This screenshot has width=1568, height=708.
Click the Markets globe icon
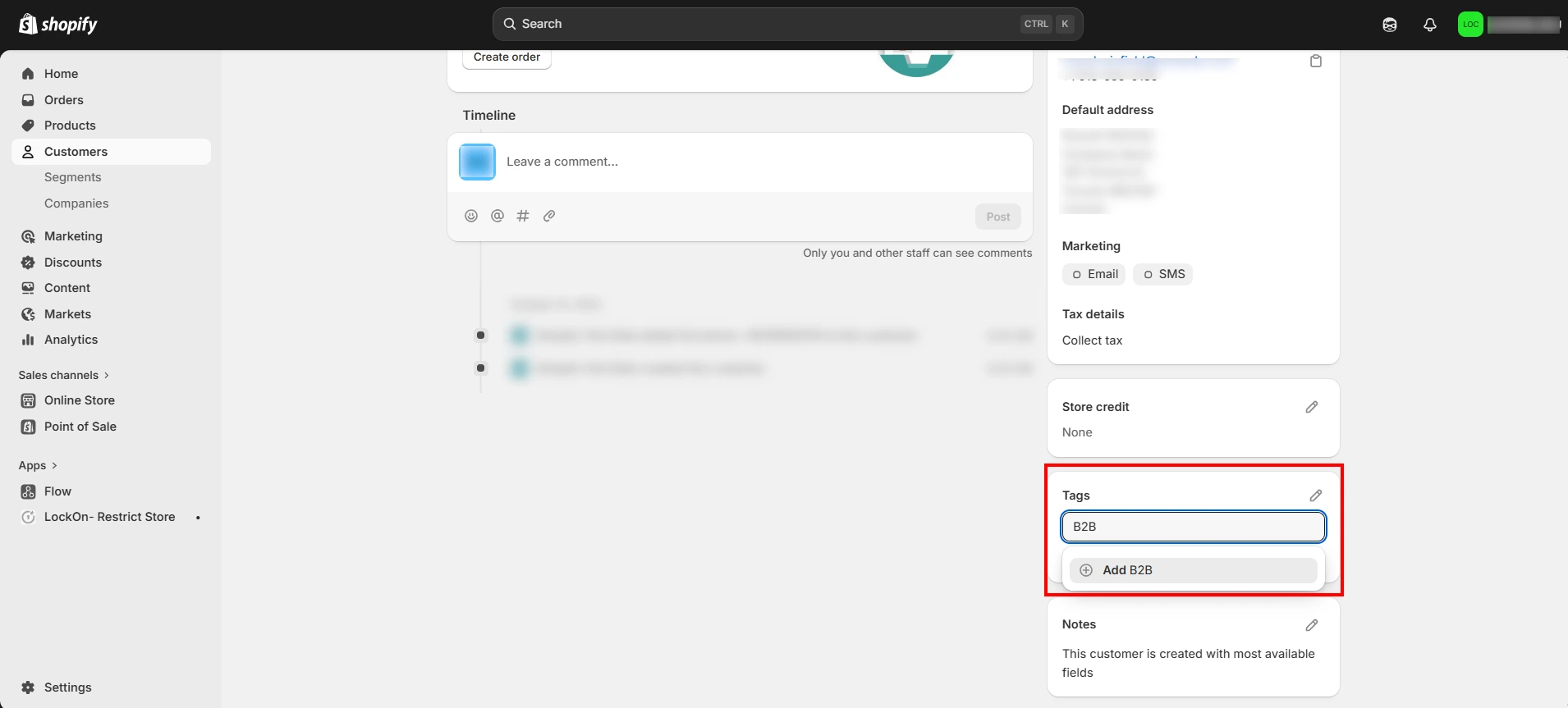point(28,314)
